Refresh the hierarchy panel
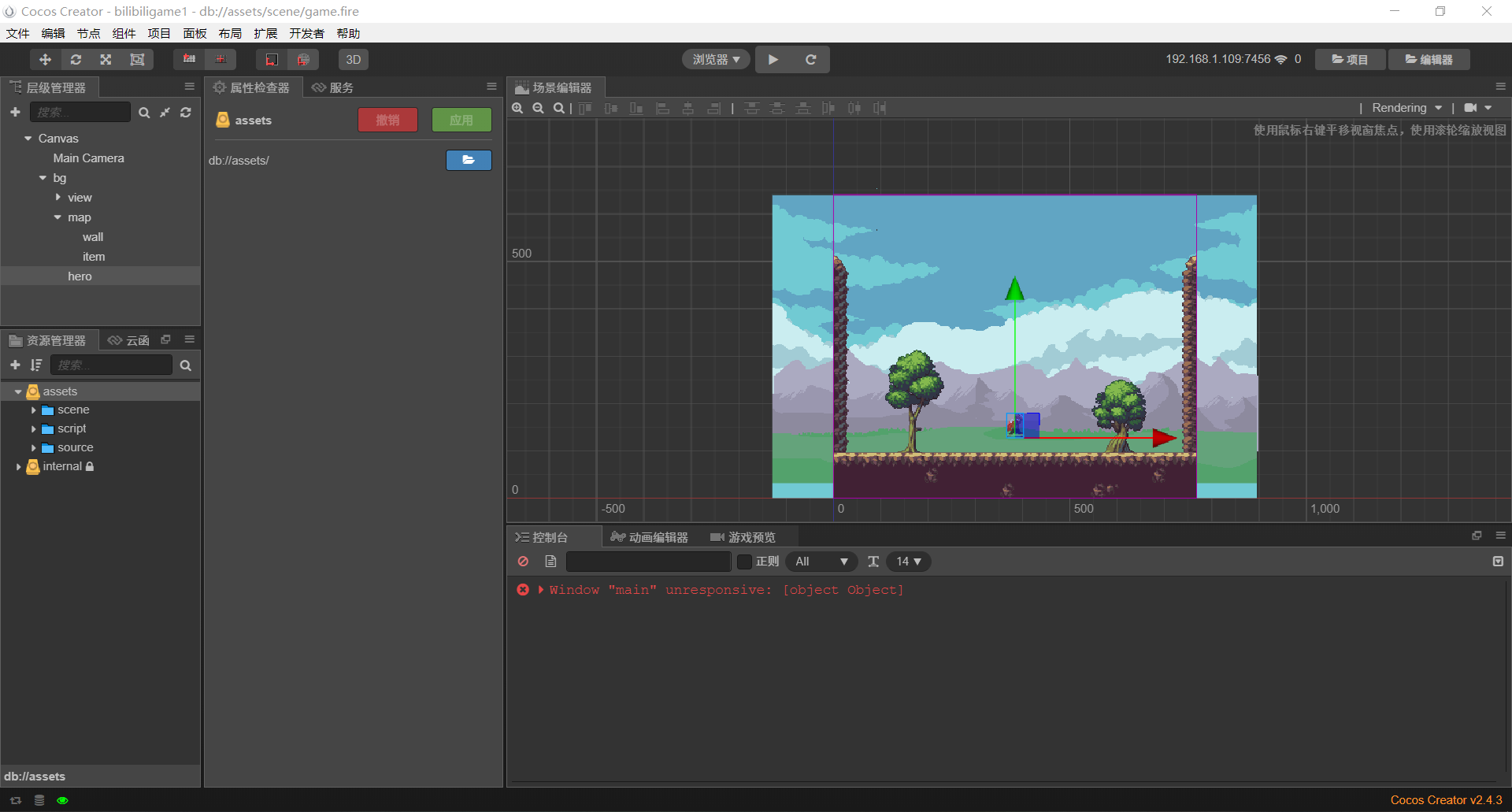The width and height of the screenshot is (1512, 812). point(186,113)
